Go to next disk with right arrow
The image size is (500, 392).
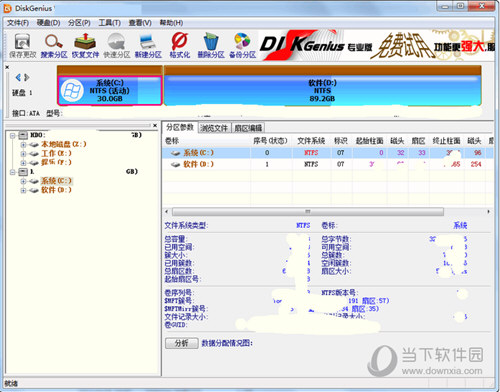pyautogui.click(x=27, y=77)
